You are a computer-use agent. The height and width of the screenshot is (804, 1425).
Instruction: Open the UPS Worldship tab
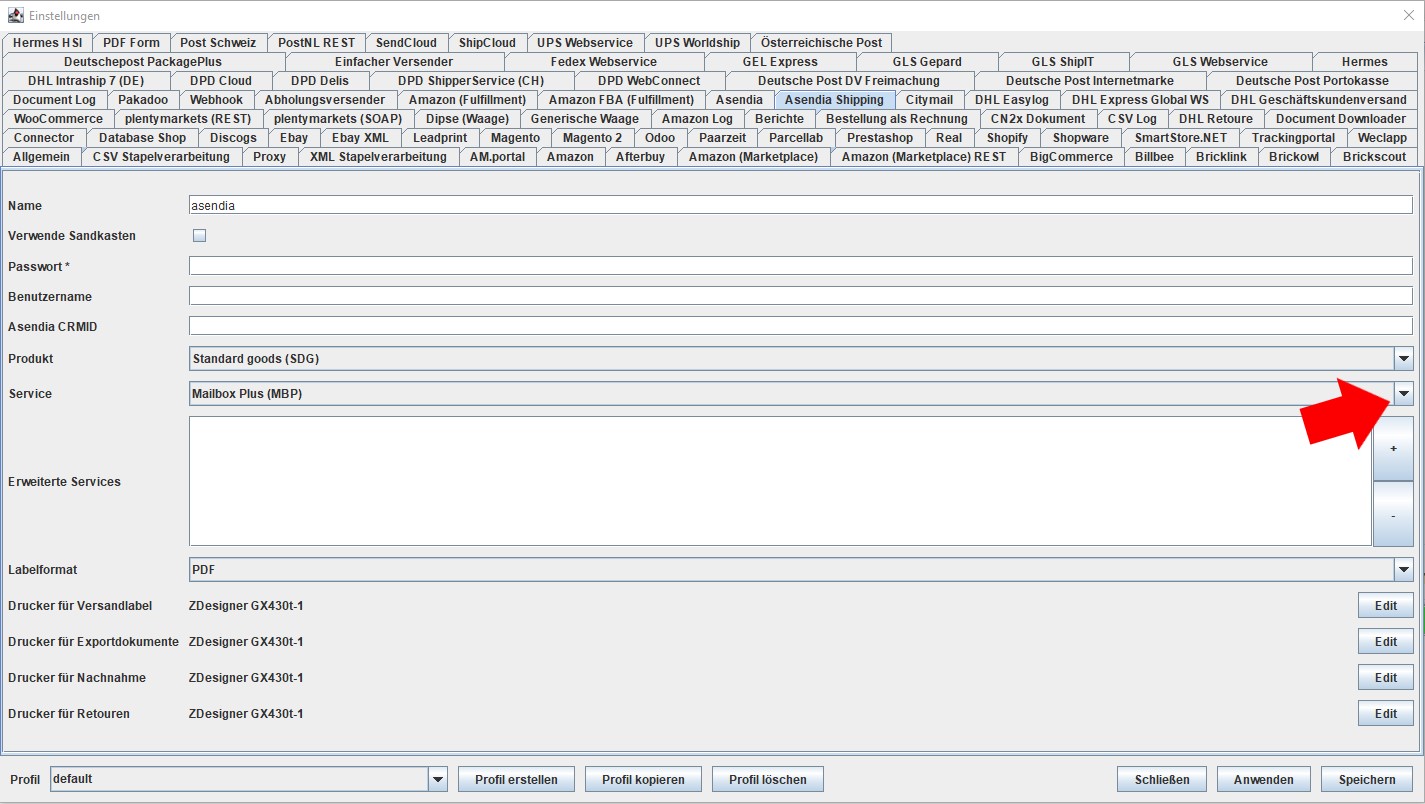[x=697, y=43]
